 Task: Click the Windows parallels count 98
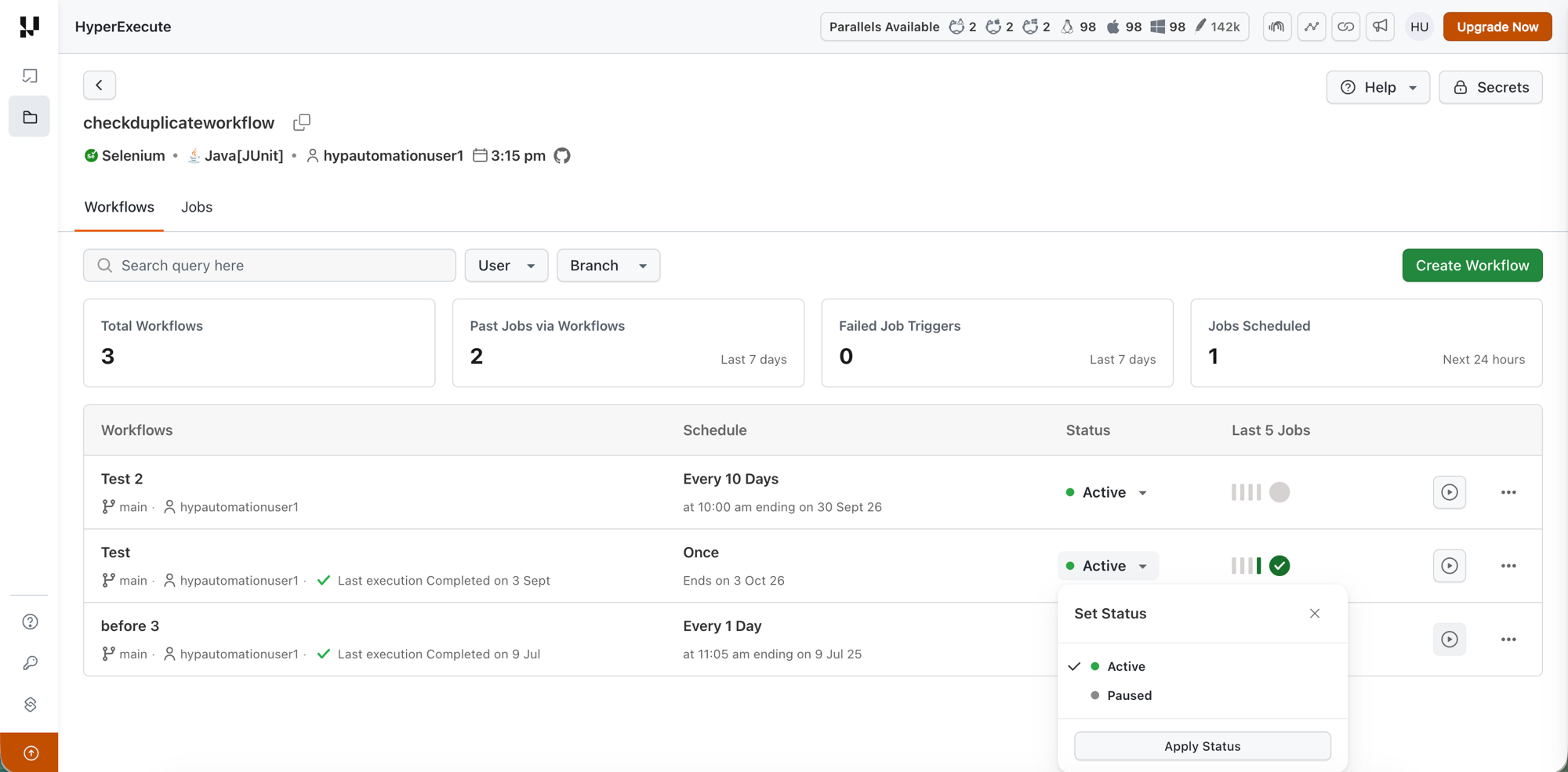click(1168, 27)
